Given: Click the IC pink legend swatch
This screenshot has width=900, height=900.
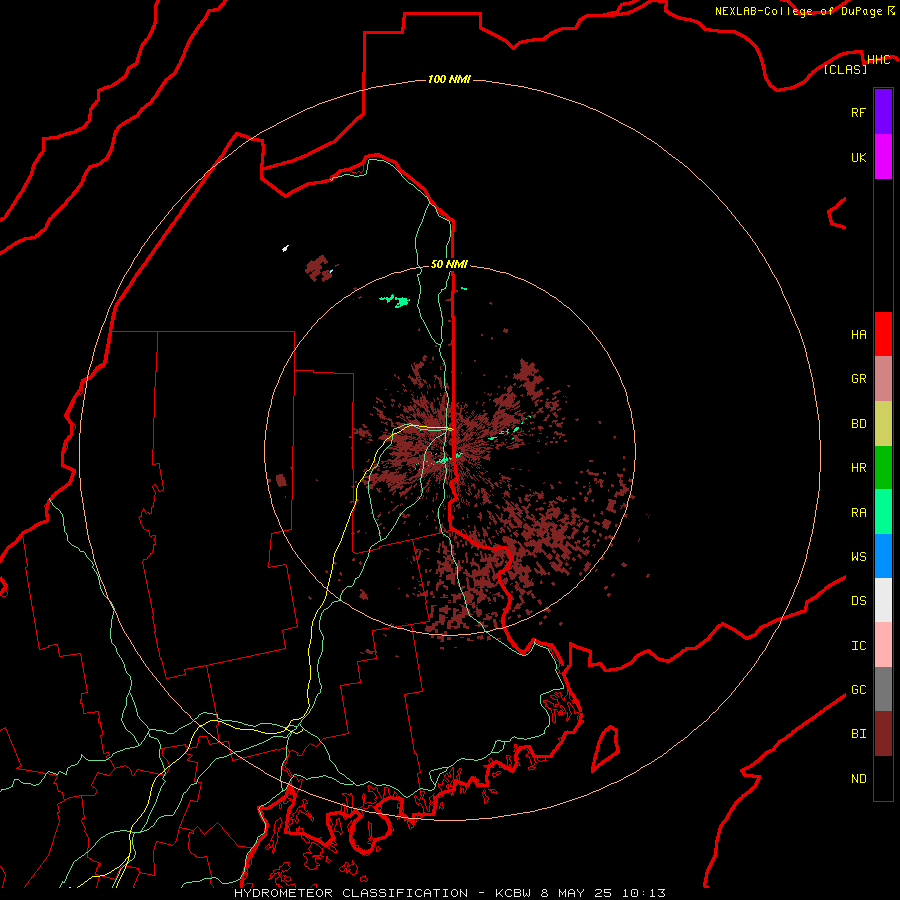Looking at the screenshot, I should coord(883,645).
